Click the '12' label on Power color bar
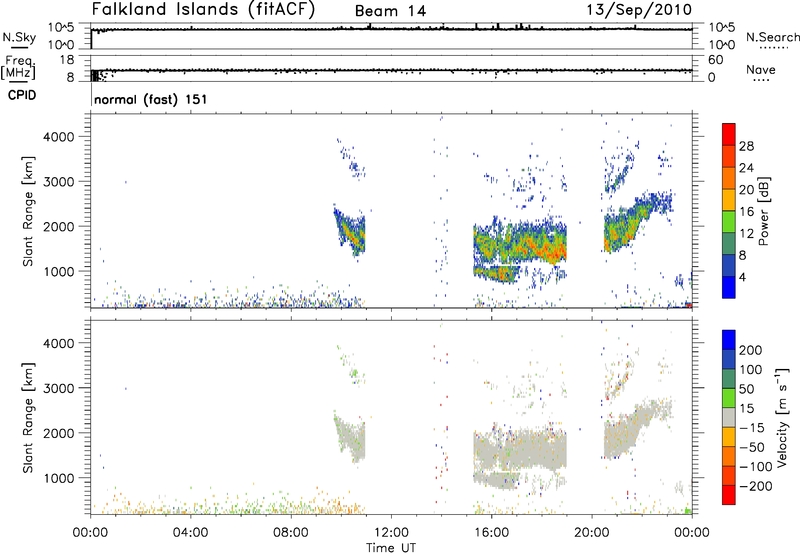800x554 pixels. 746,234
